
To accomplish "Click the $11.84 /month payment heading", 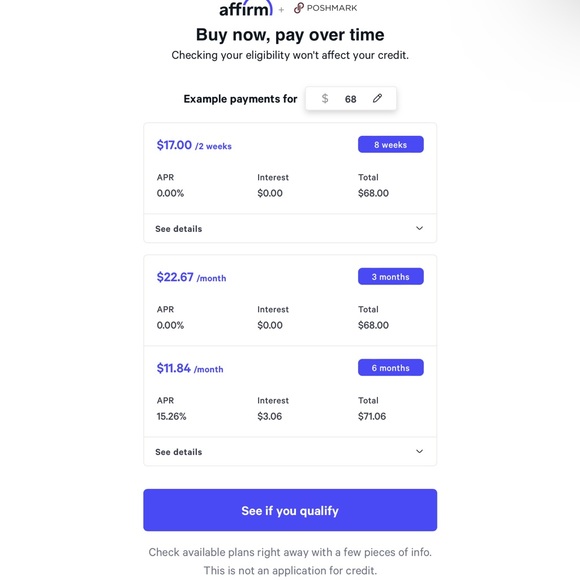I will coord(190,368).
